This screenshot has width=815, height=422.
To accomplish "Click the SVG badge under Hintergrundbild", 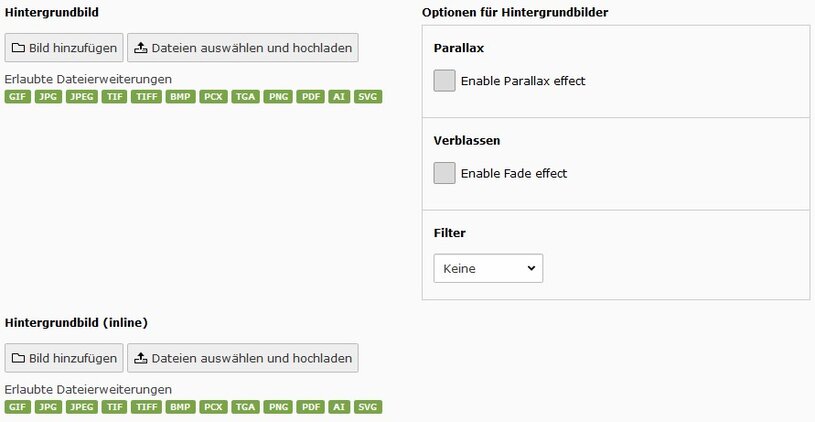I will pos(368,97).
